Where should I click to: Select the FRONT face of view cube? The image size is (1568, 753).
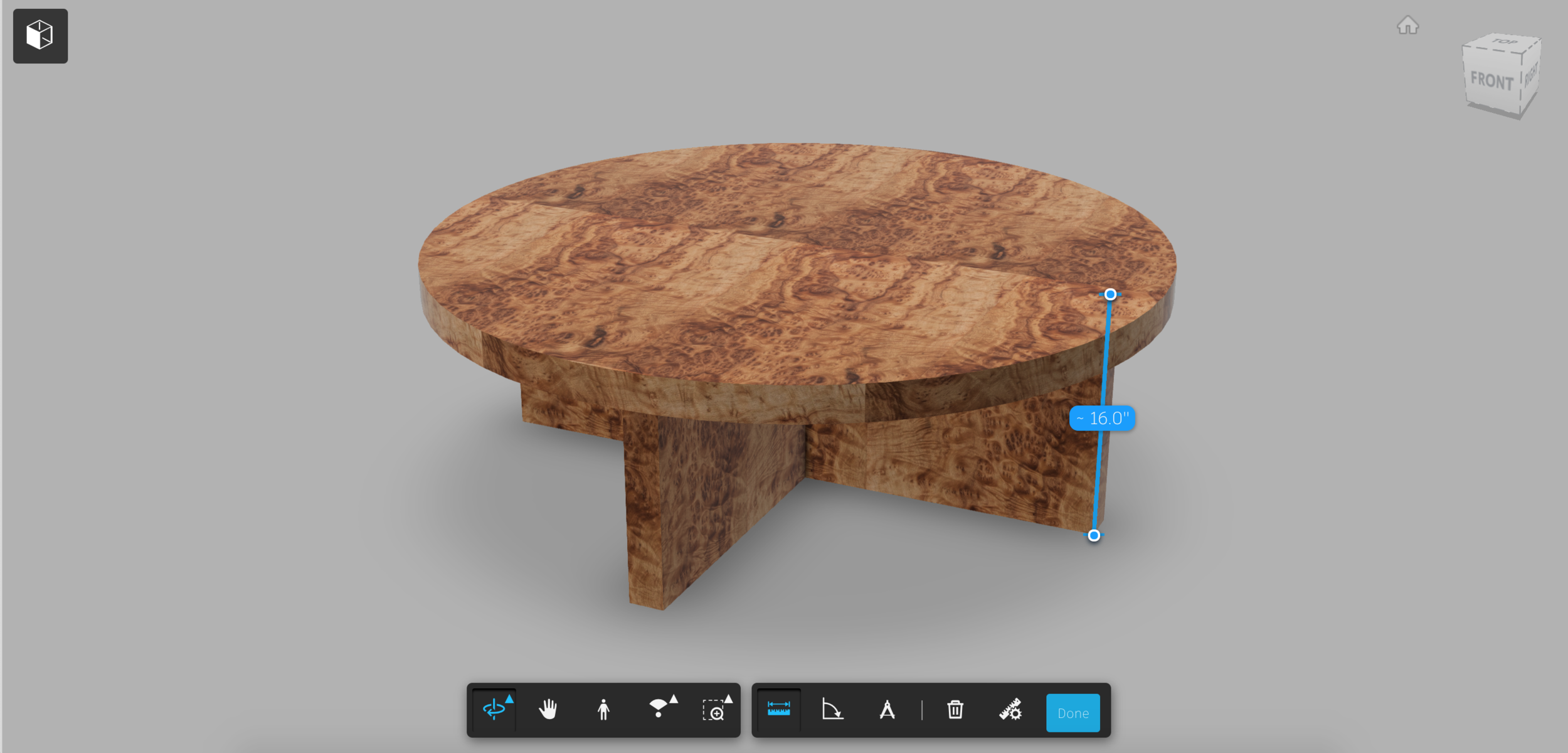(1491, 81)
